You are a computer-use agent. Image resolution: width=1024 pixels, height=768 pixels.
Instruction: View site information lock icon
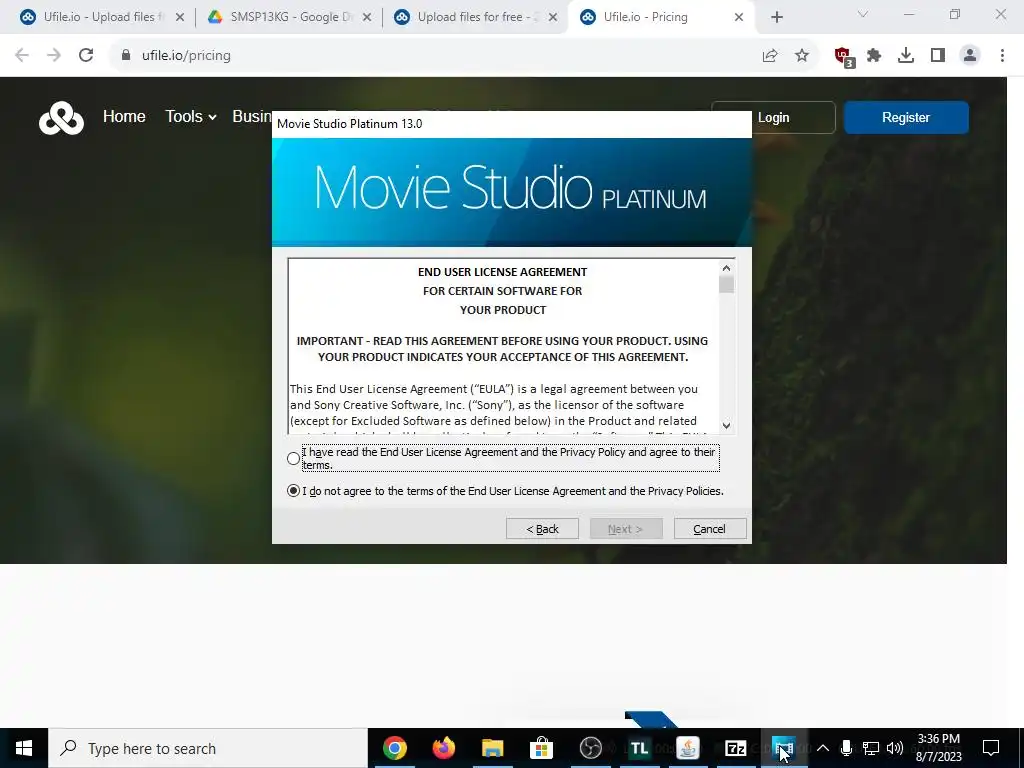coord(126,56)
